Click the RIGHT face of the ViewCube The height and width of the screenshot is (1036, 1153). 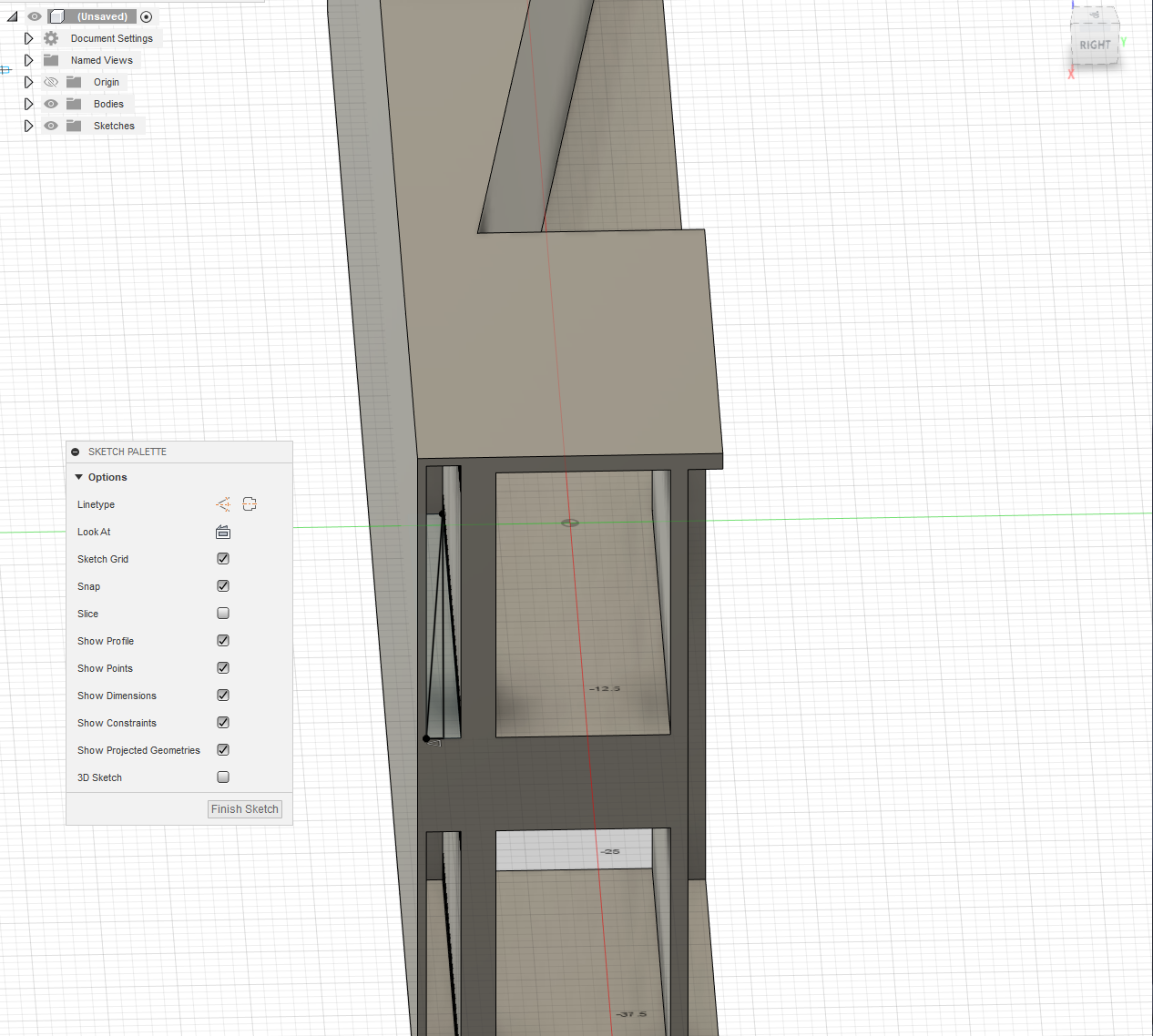[x=1095, y=46]
